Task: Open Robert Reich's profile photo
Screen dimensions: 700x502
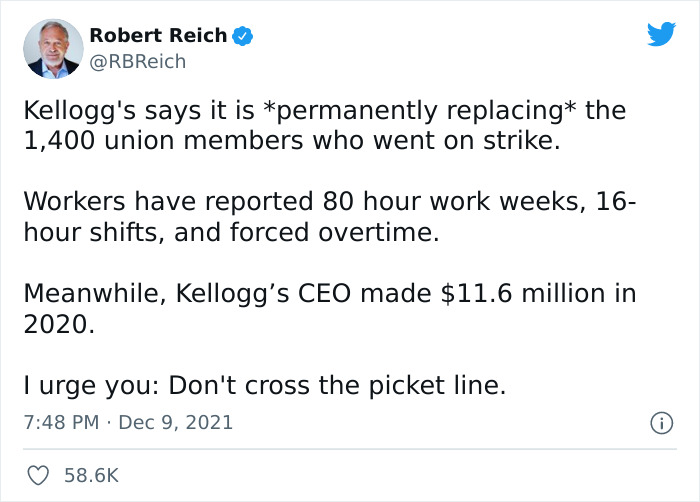Action: click(47, 47)
